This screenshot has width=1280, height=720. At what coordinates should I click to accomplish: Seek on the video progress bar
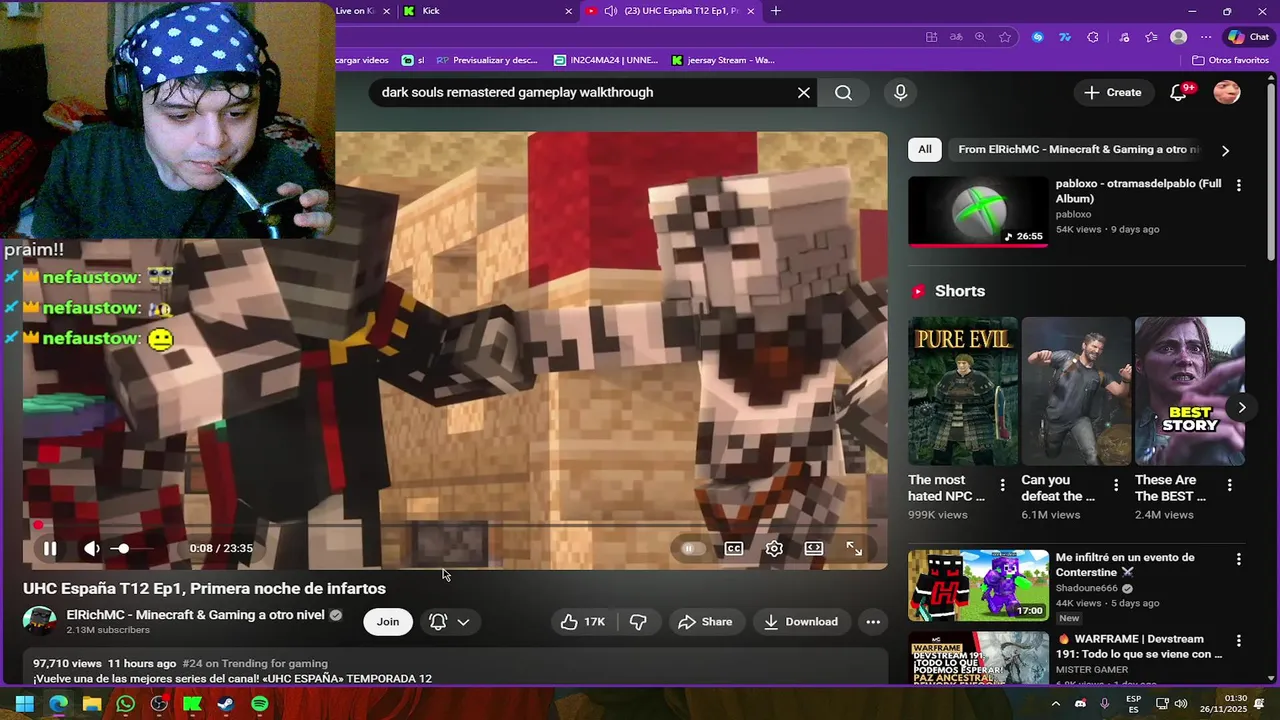click(x=455, y=525)
